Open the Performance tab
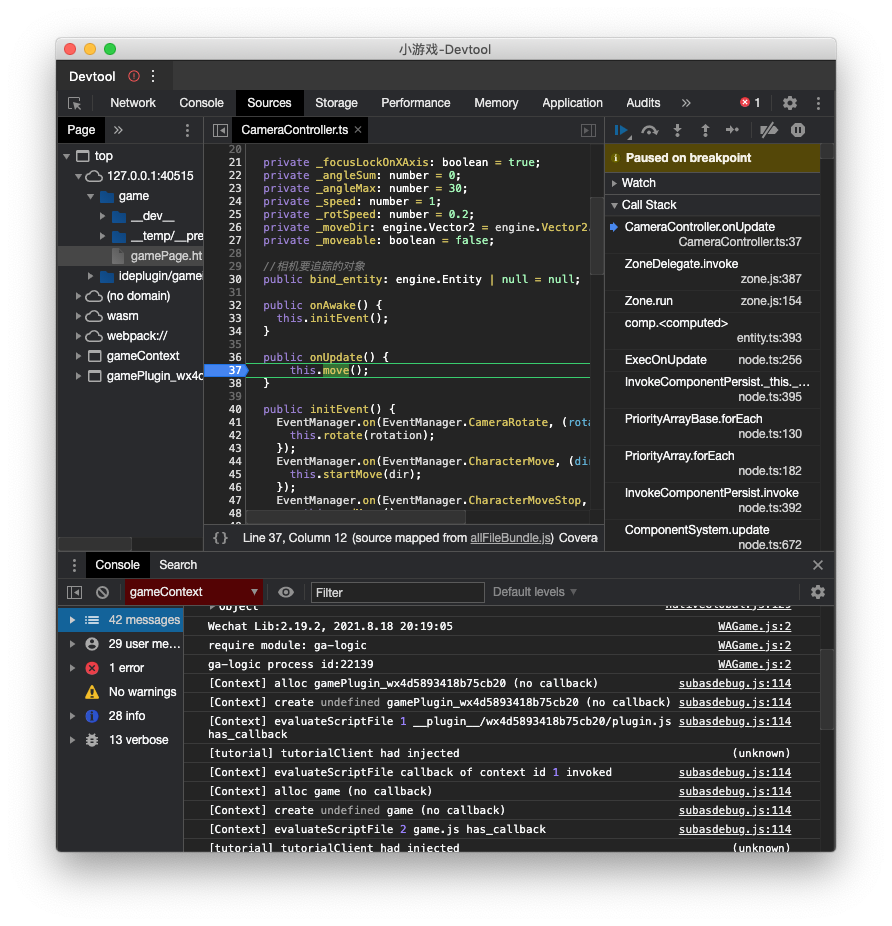892x926 pixels. tap(415, 103)
